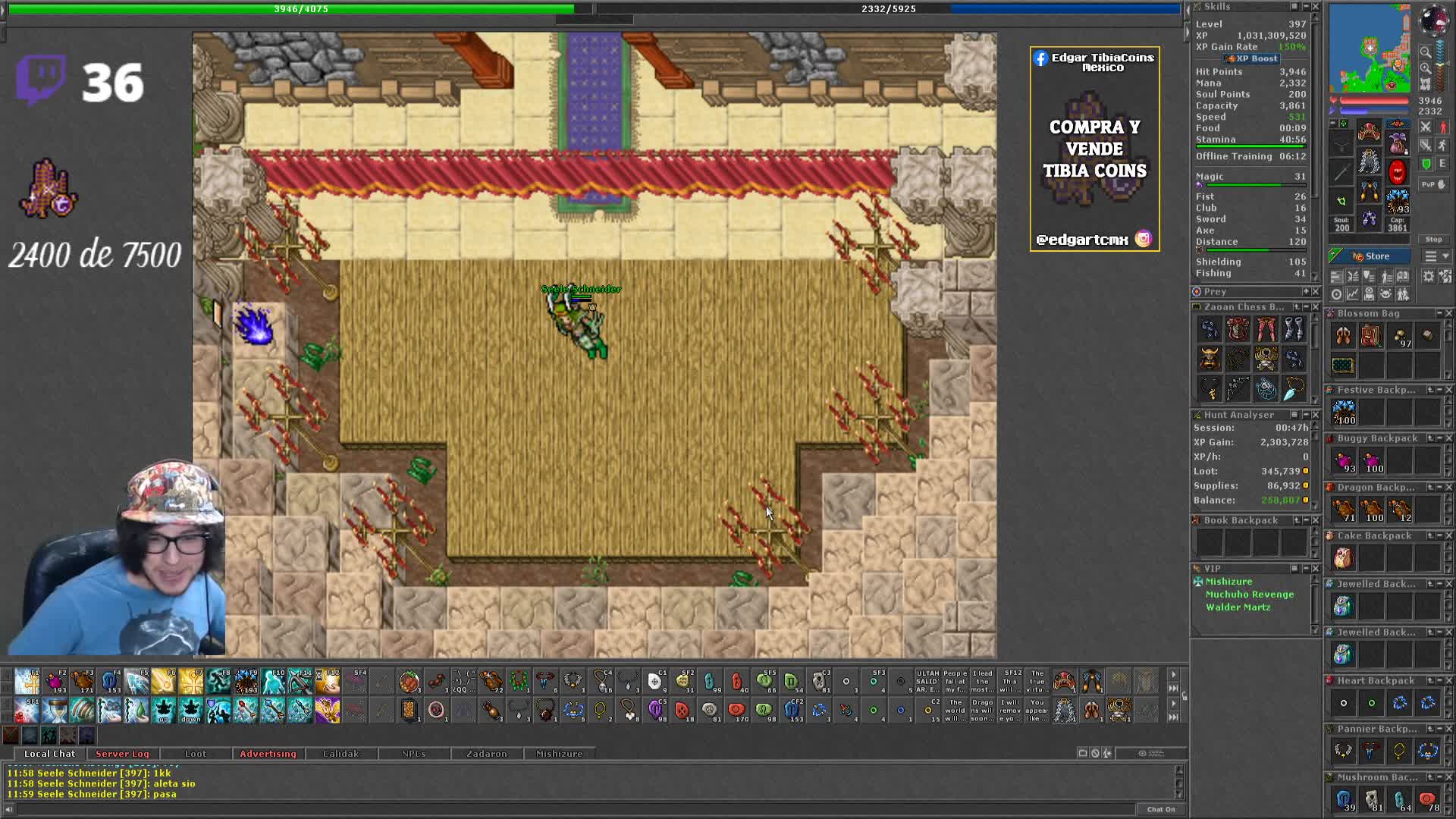Toggle PvP hand mode button
The height and width of the screenshot is (819, 1456).
pyautogui.click(x=1434, y=184)
